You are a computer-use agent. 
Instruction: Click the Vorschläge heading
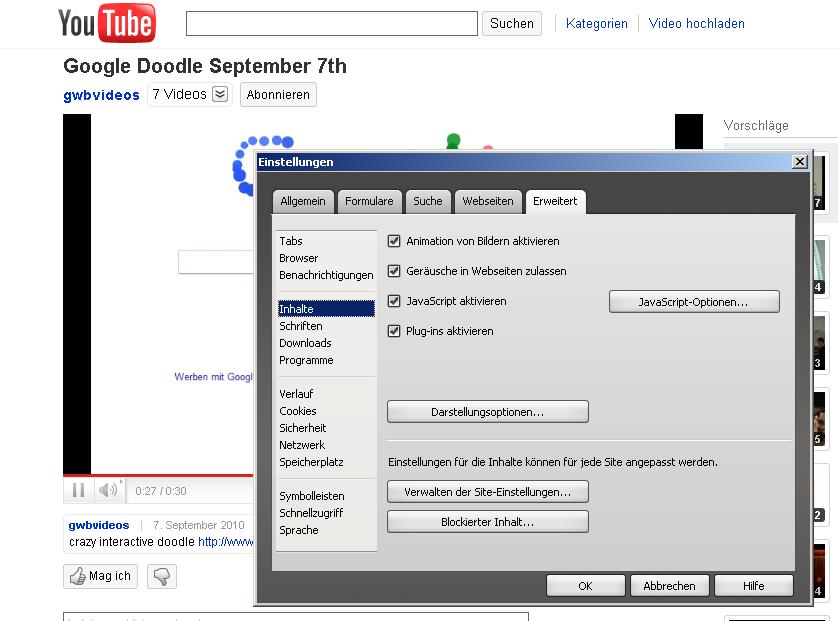pyautogui.click(x=756, y=126)
